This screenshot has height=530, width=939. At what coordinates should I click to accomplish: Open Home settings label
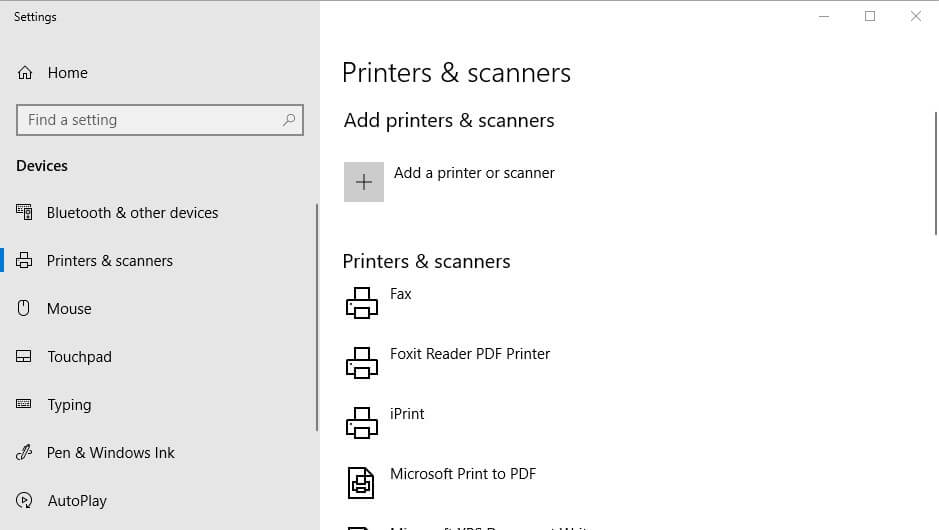tap(68, 73)
